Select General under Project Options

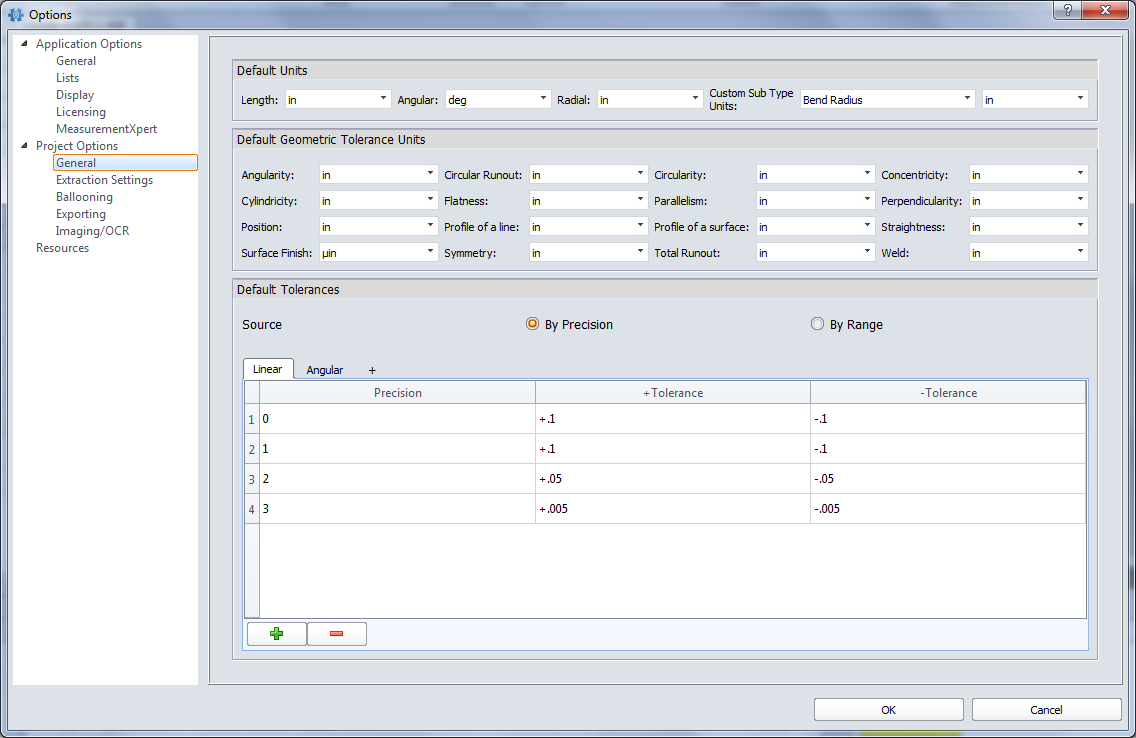(x=125, y=163)
